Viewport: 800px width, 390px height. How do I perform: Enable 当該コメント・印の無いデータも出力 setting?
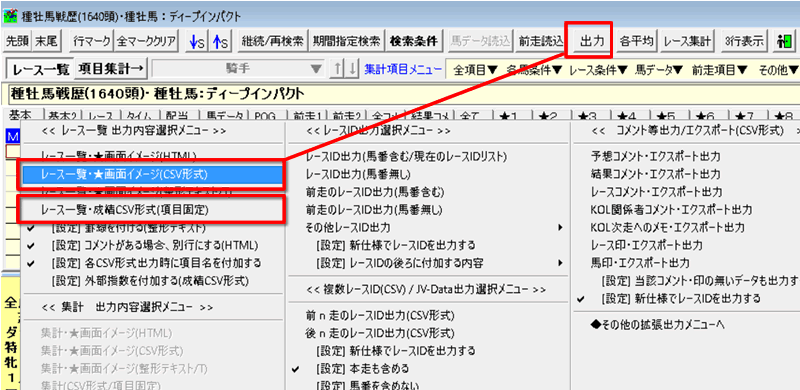[x=700, y=281]
